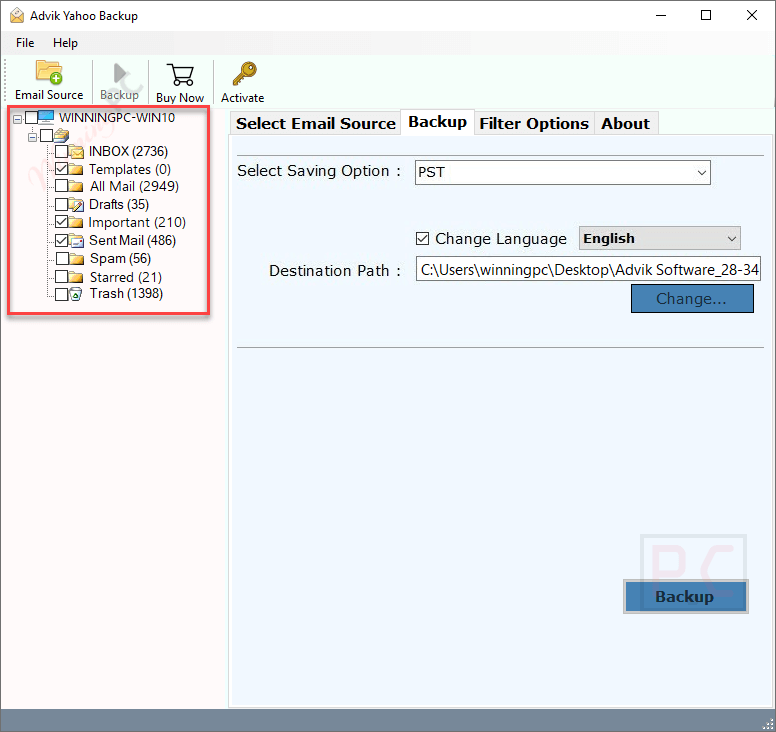Select the WINNINGPC-WIN10 label

coord(117,118)
